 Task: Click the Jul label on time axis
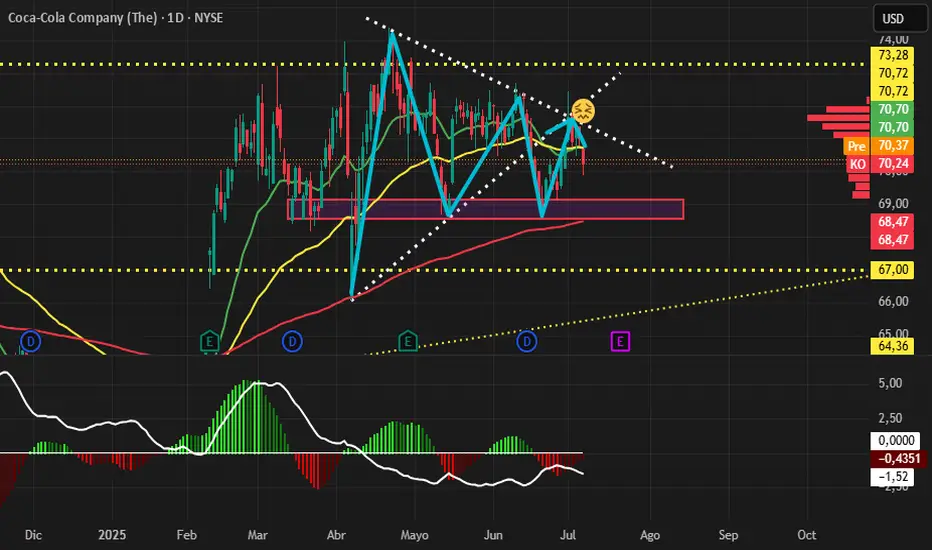(568, 535)
